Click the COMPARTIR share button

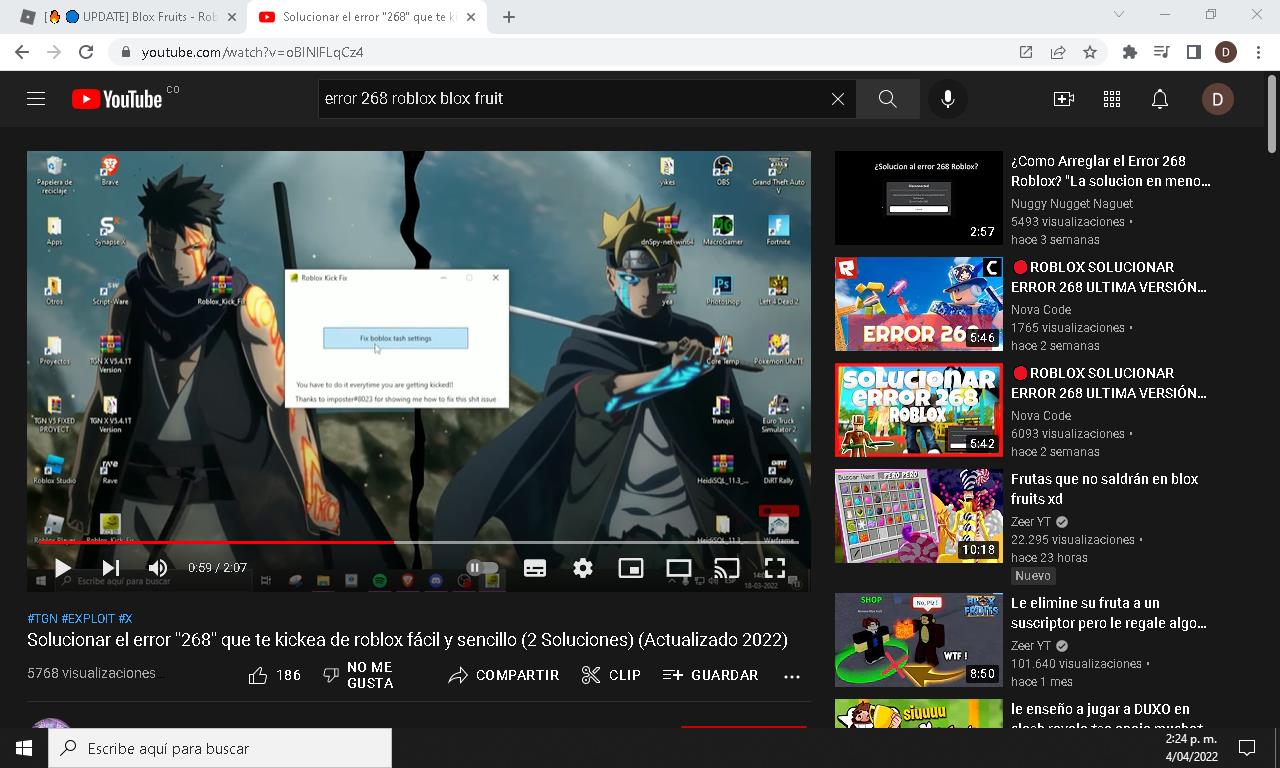tap(504, 675)
